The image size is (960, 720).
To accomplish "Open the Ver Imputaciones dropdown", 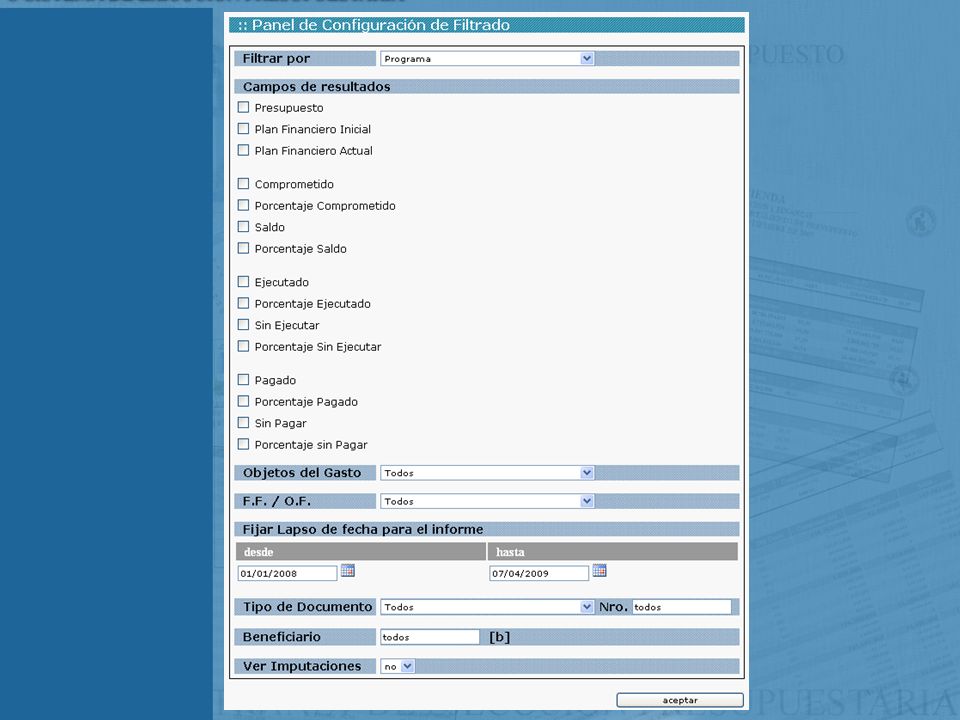I will [398, 666].
